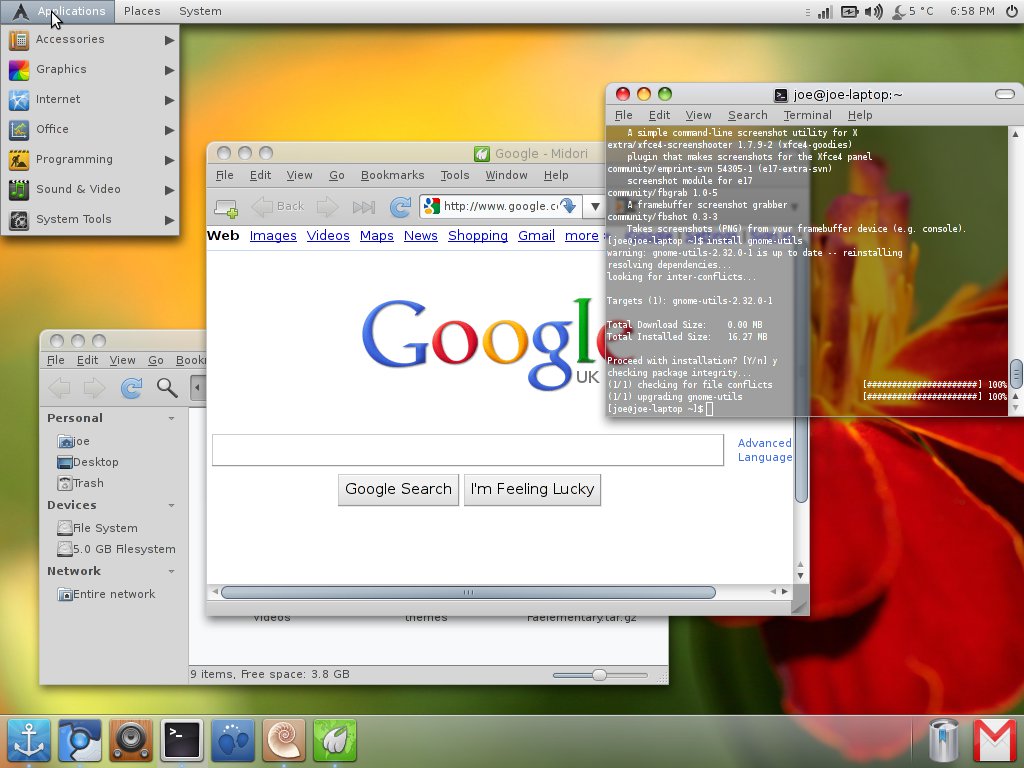The width and height of the screenshot is (1024, 768).
Task: Click the forward arrow in Midori
Action: coord(327,207)
